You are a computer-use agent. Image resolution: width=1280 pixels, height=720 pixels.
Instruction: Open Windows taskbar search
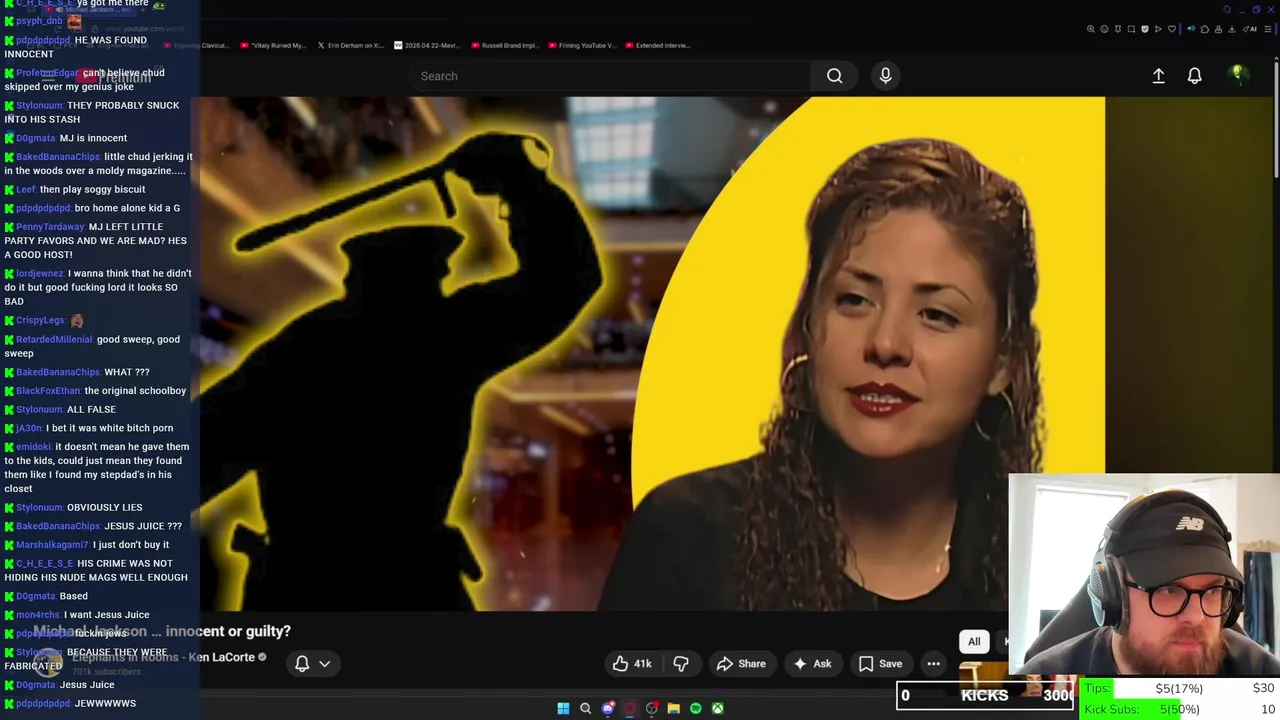click(585, 708)
